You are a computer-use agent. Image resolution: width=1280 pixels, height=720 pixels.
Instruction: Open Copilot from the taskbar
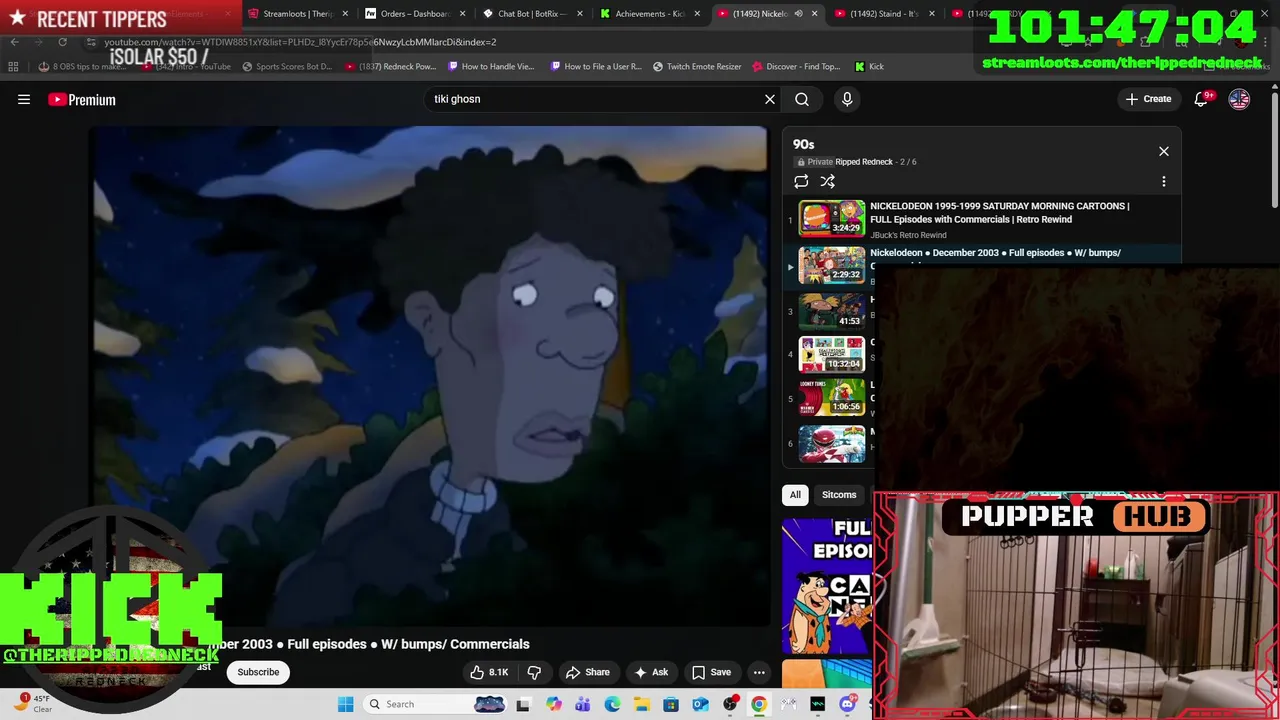click(x=554, y=704)
